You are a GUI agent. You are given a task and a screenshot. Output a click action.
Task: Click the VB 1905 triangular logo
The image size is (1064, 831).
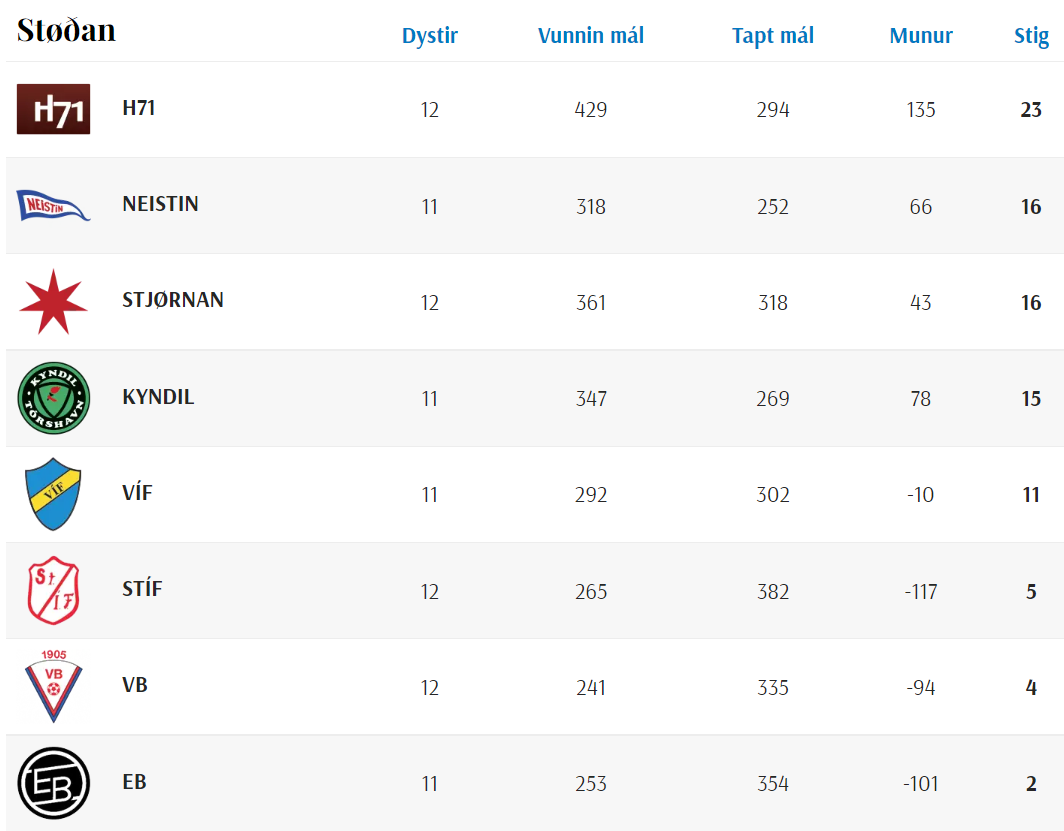54,686
